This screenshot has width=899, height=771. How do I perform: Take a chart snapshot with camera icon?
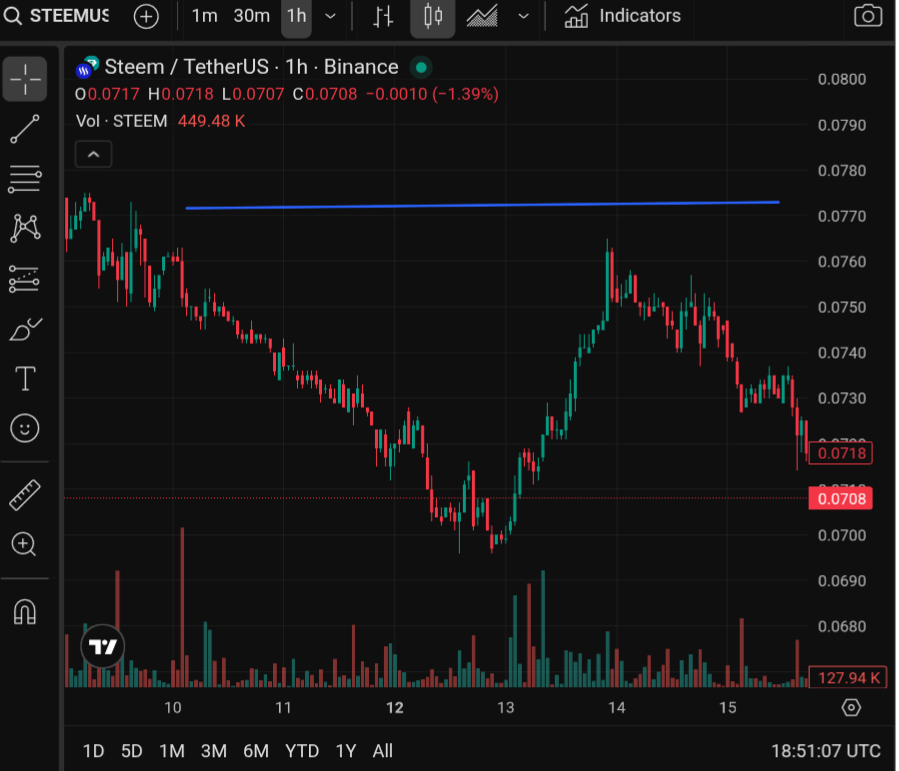(x=867, y=16)
